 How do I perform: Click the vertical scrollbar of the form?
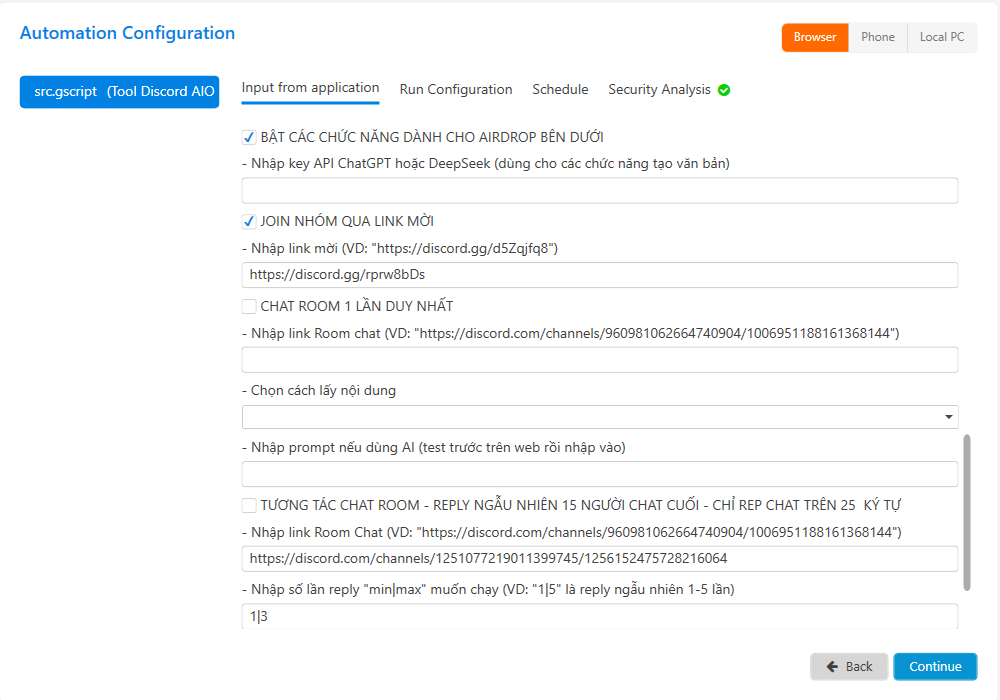point(966,510)
